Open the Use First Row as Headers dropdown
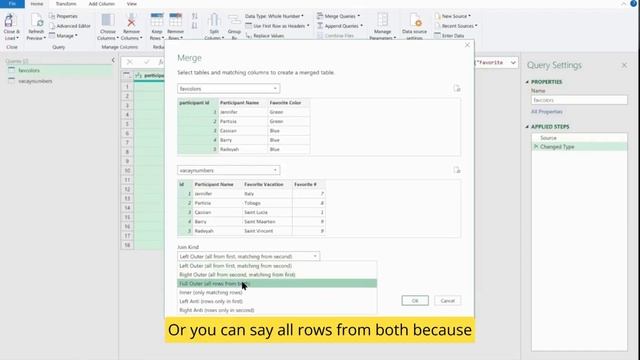Viewport: 640px width, 360px height. [x=278, y=26]
